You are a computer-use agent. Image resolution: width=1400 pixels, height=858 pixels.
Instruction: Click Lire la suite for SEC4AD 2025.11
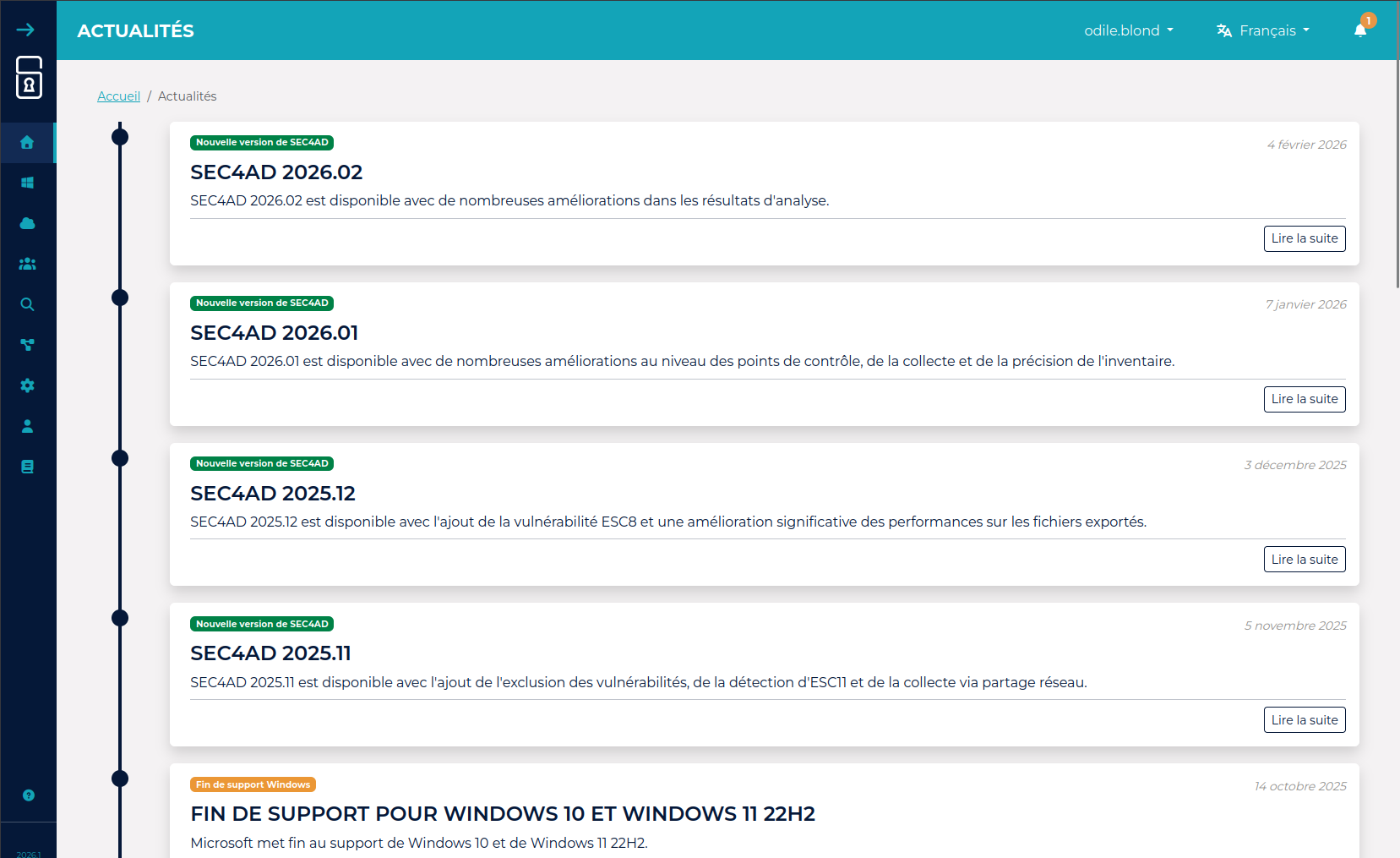1304,719
